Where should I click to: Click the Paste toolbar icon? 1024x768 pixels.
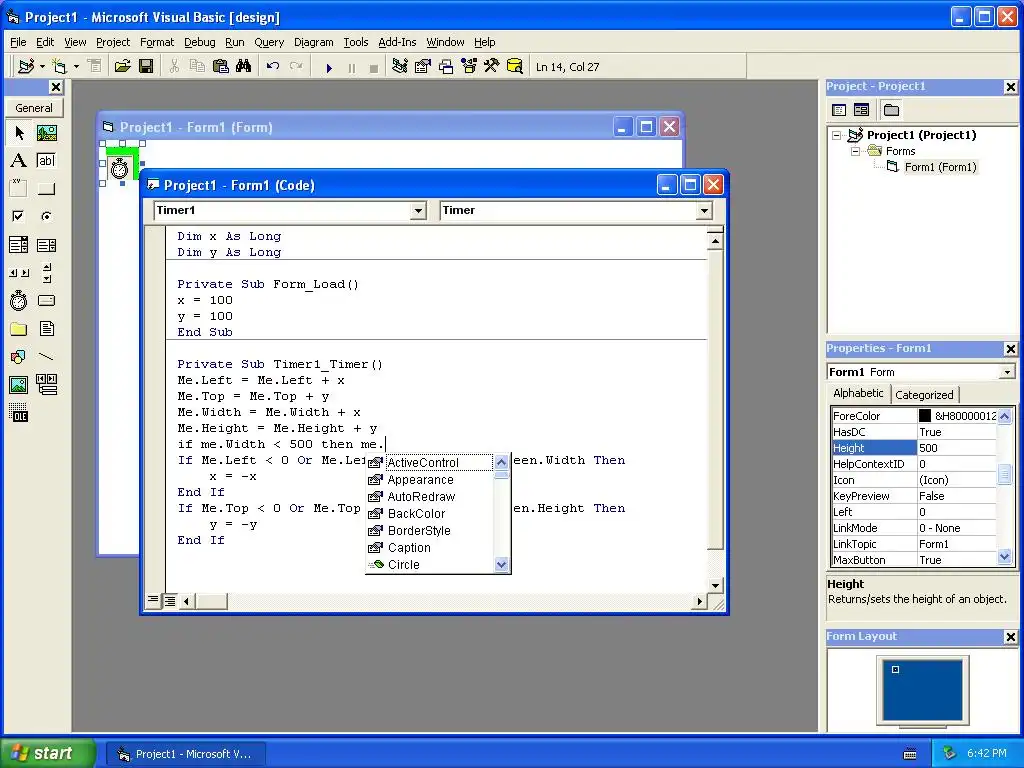[221, 67]
